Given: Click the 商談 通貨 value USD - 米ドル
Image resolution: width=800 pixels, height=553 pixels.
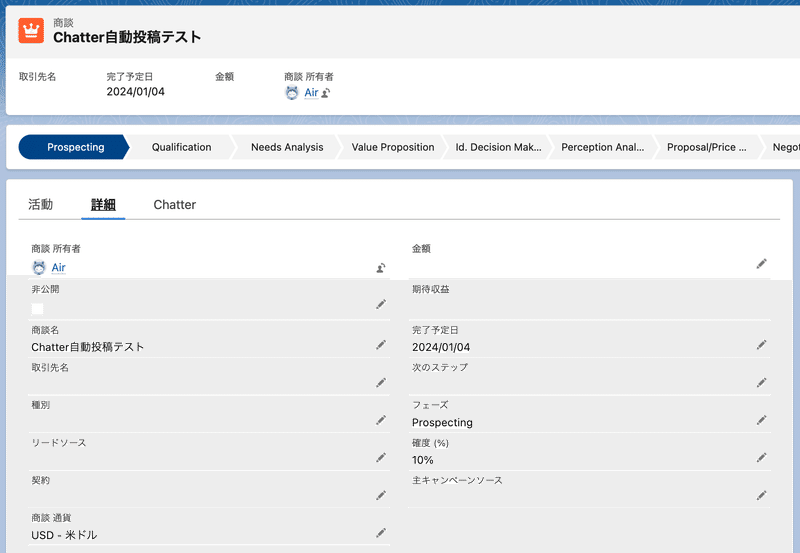Looking at the screenshot, I should (x=64, y=535).
